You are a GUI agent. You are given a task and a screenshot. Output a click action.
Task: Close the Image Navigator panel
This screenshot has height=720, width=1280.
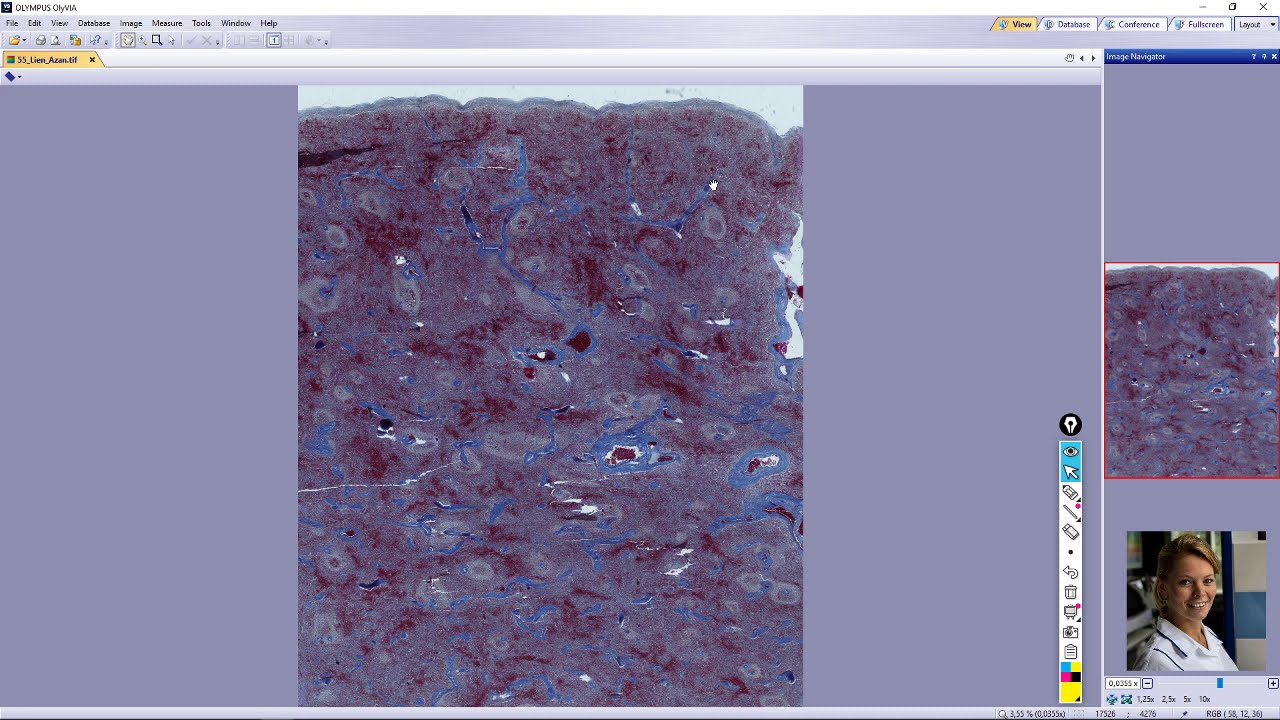coord(1274,57)
